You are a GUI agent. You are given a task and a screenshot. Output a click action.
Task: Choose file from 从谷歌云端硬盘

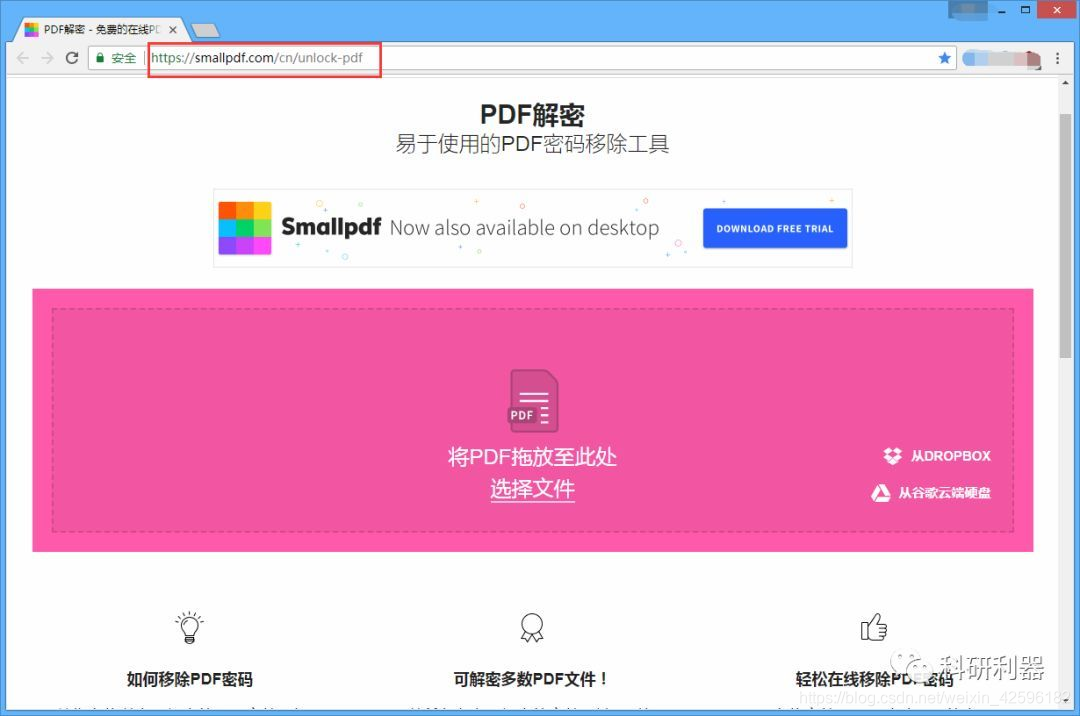[x=931, y=493]
